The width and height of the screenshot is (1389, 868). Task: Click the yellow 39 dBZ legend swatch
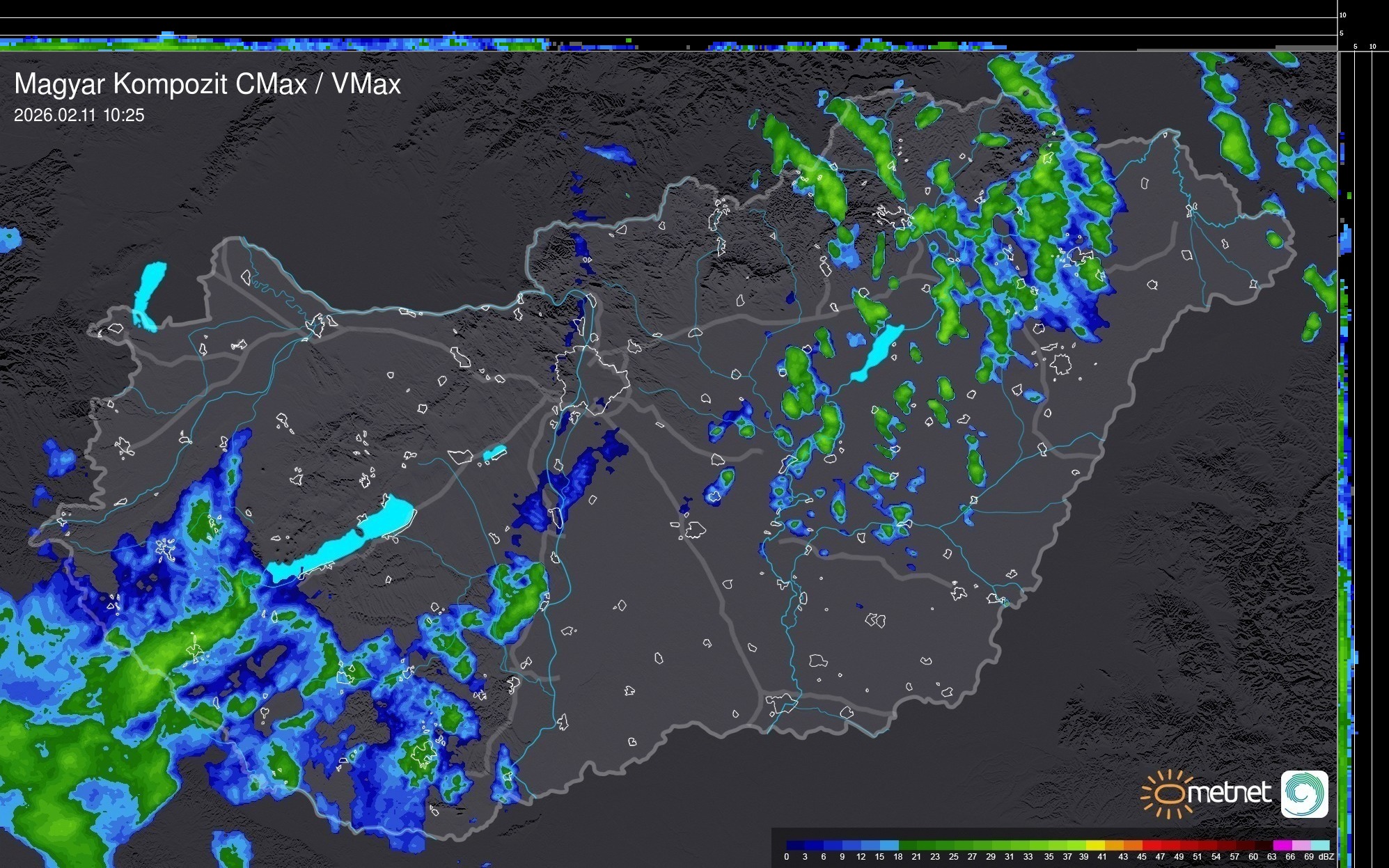coord(1095,845)
